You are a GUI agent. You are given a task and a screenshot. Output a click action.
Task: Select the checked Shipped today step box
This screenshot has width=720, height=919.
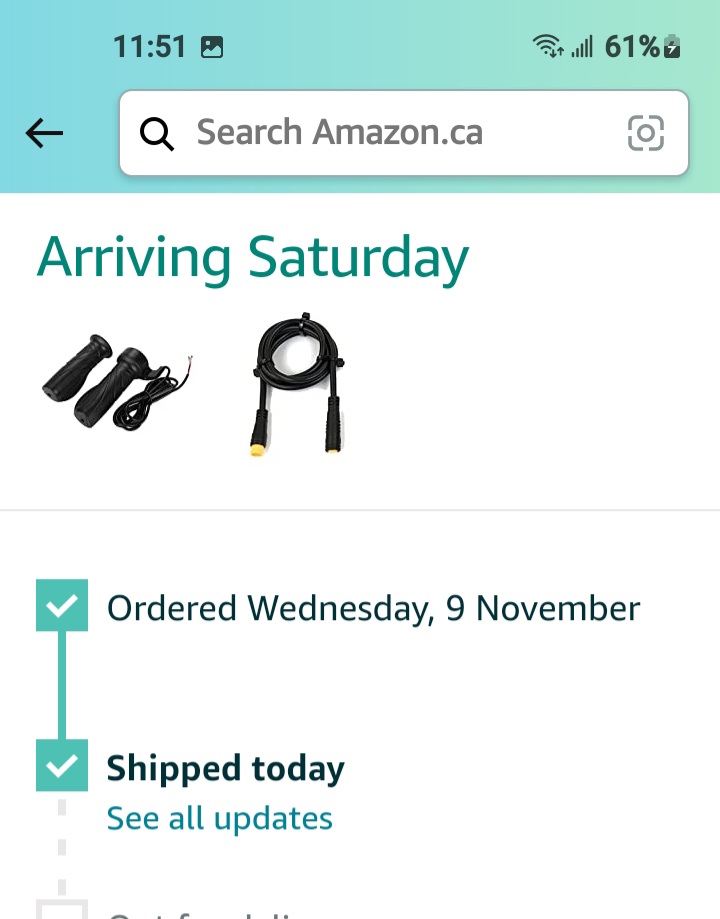62,766
